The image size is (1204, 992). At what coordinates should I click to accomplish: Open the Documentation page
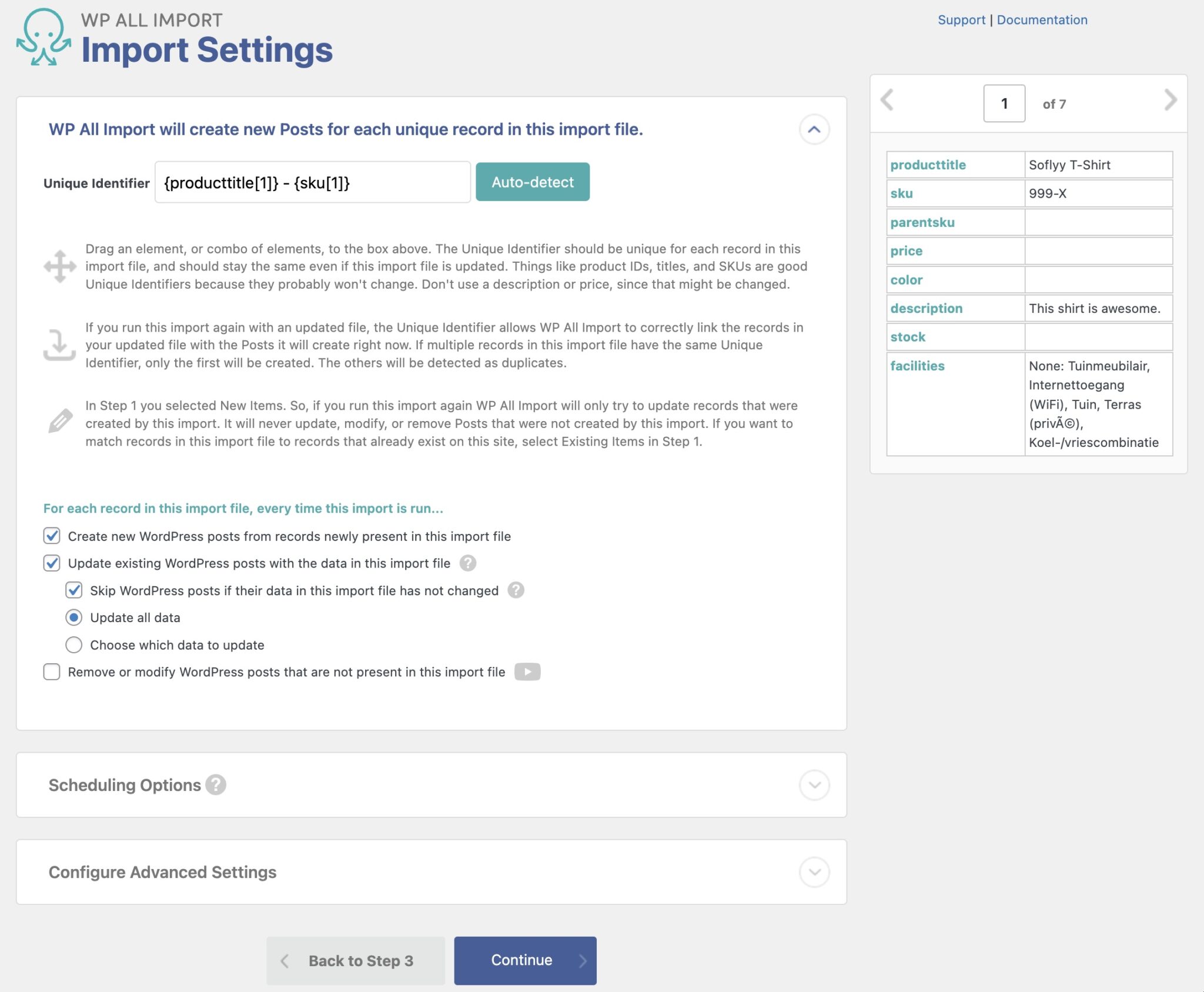(1042, 19)
